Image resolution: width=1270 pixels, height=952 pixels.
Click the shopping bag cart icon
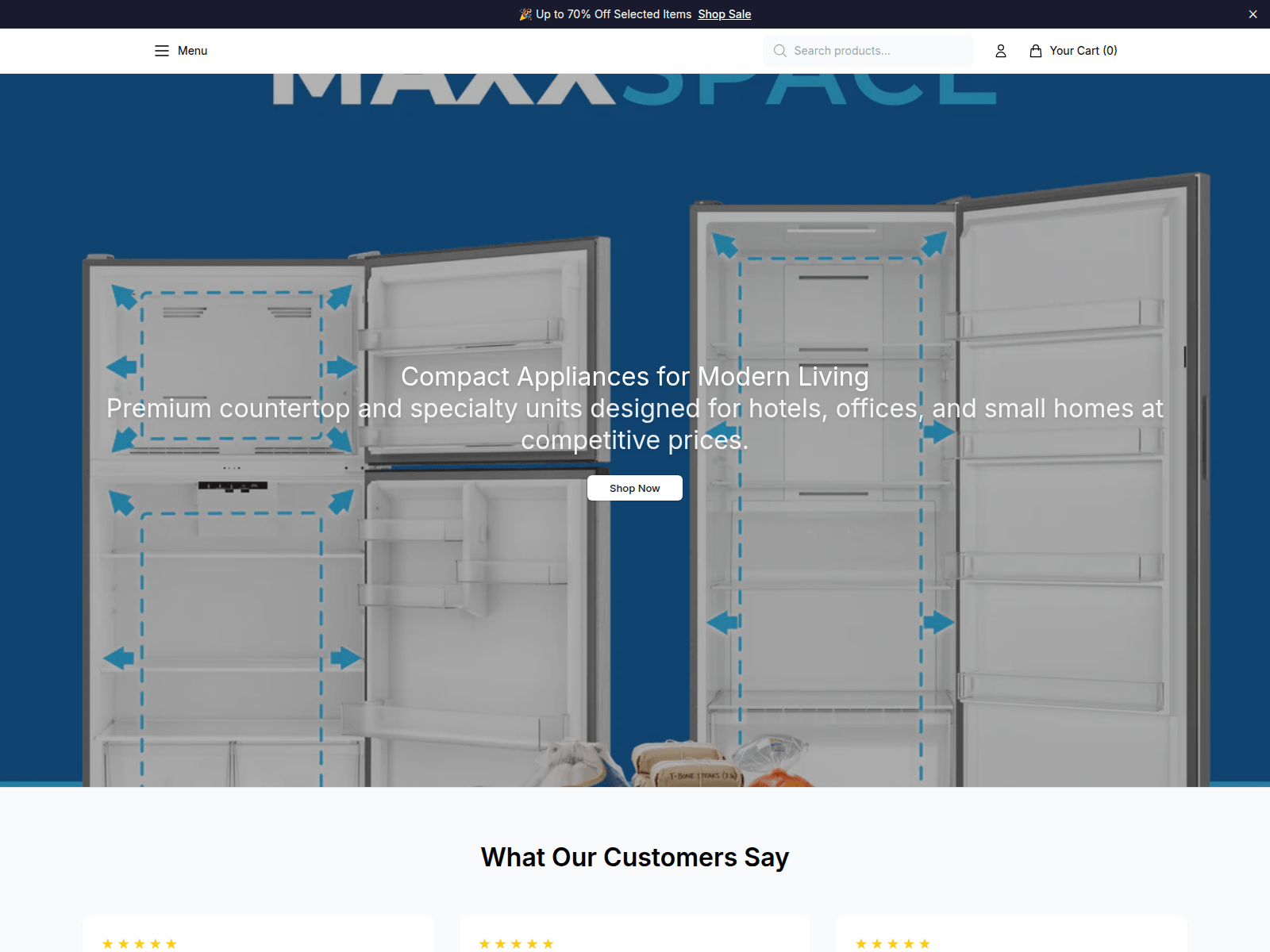click(1036, 51)
